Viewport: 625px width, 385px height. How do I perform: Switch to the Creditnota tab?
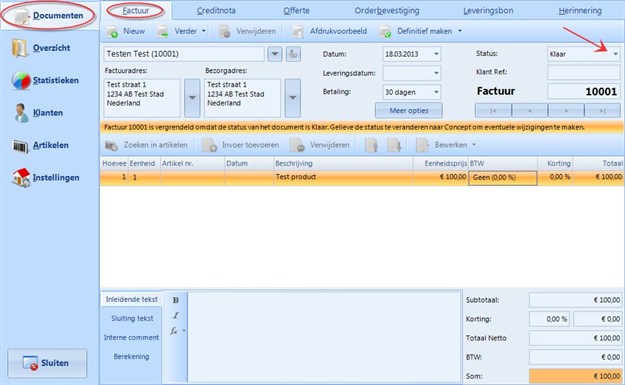pos(216,11)
